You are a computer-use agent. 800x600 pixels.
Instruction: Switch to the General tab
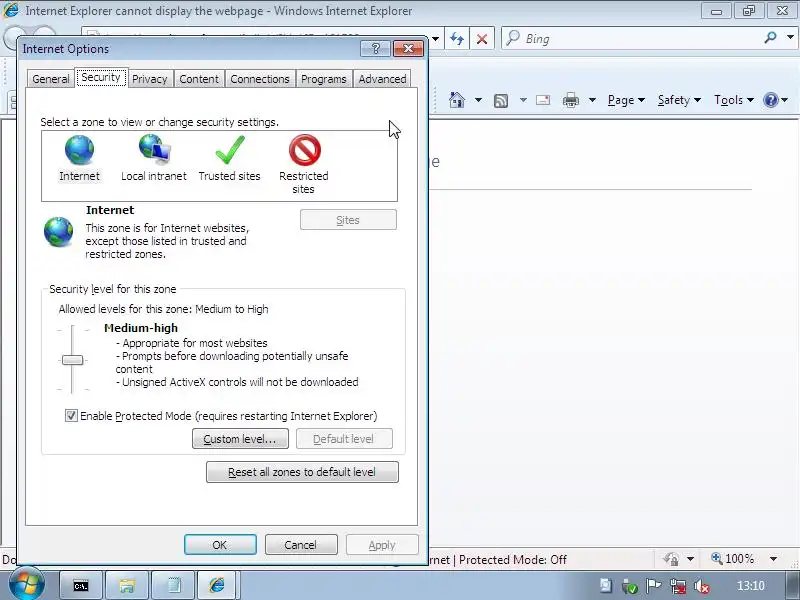click(x=51, y=79)
